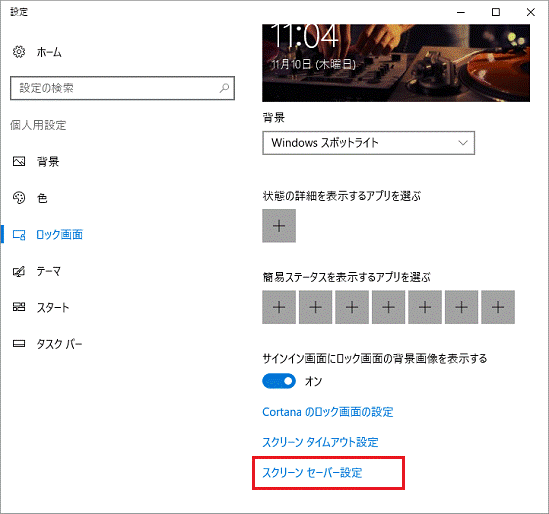Screen dimensions: 549x514
Task: Add fourth quick status app plus tile
Action: pyautogui.click(x=388, y=307)
